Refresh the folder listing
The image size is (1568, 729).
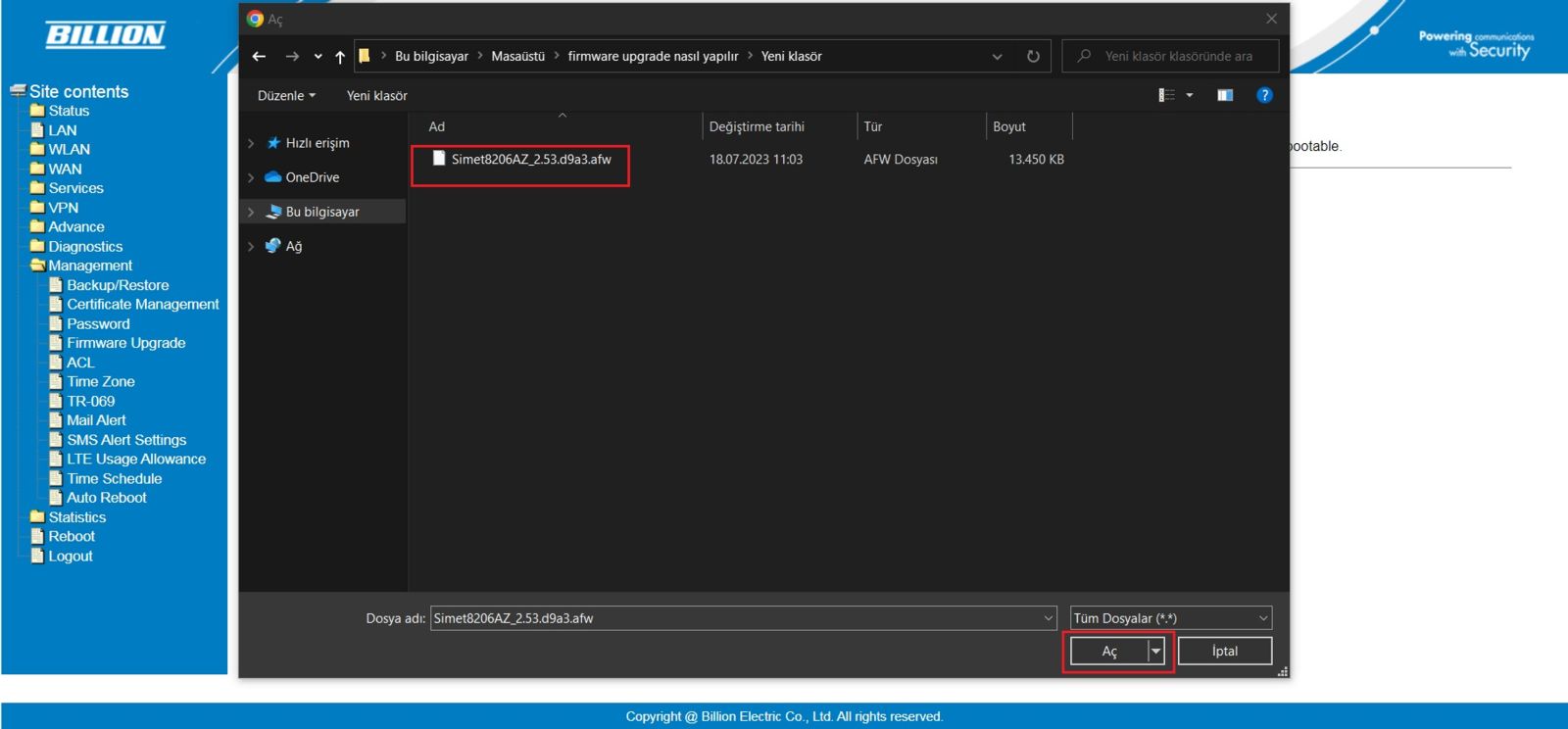pos(1033,57)
